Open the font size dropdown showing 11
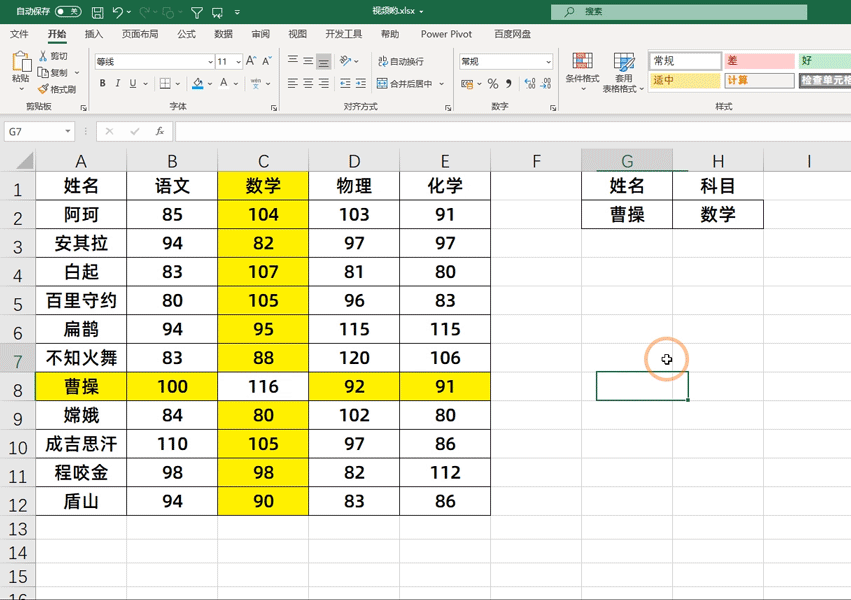This screenshot has height=600, width=851. (x=238, y=62)
